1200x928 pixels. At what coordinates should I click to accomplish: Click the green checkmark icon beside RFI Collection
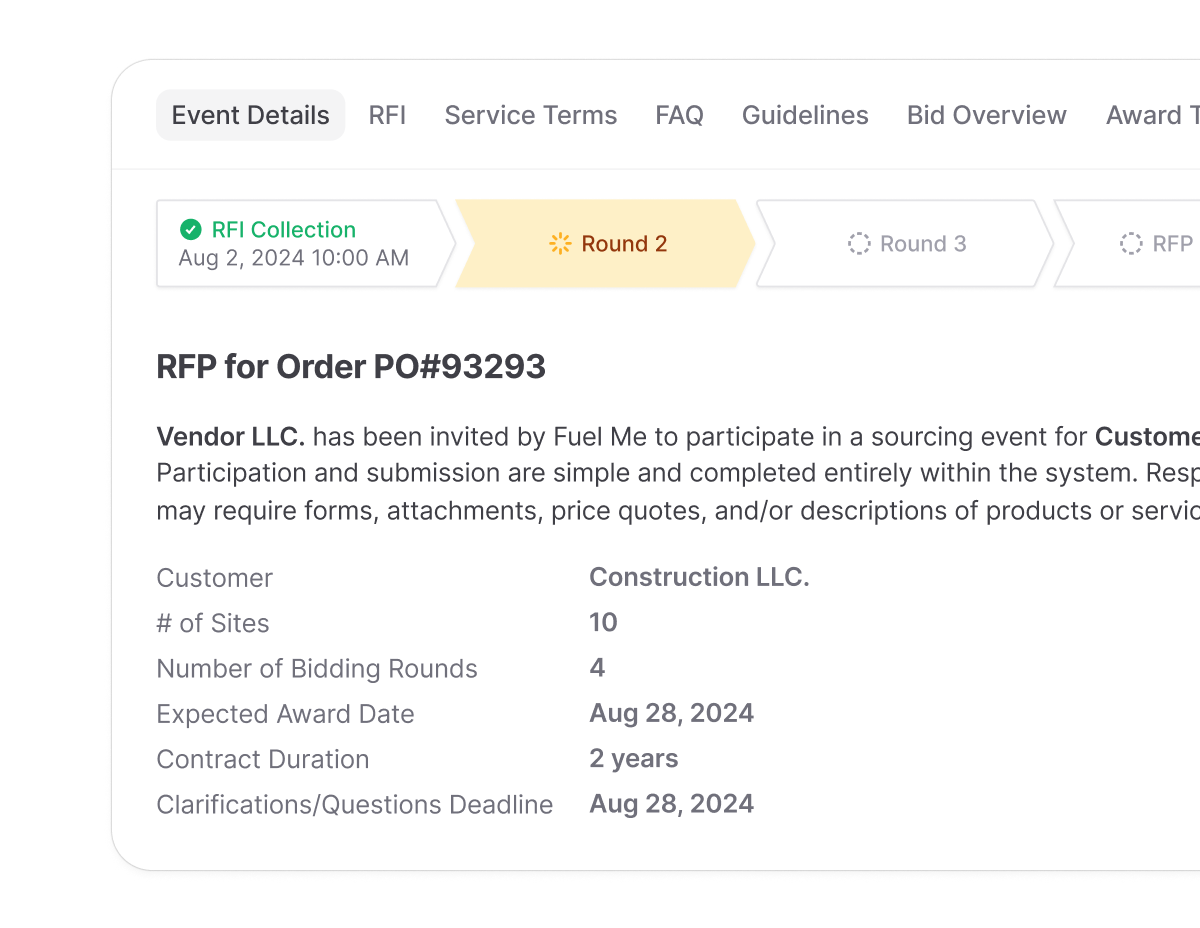(190, 230)
